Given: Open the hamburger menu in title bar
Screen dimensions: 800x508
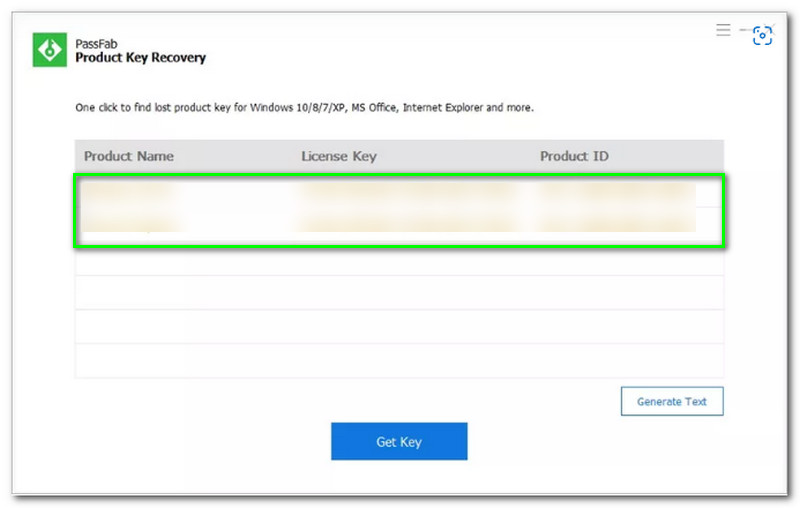Looking at the screenshot, I should pyautogui.click(x=723, y=31).
